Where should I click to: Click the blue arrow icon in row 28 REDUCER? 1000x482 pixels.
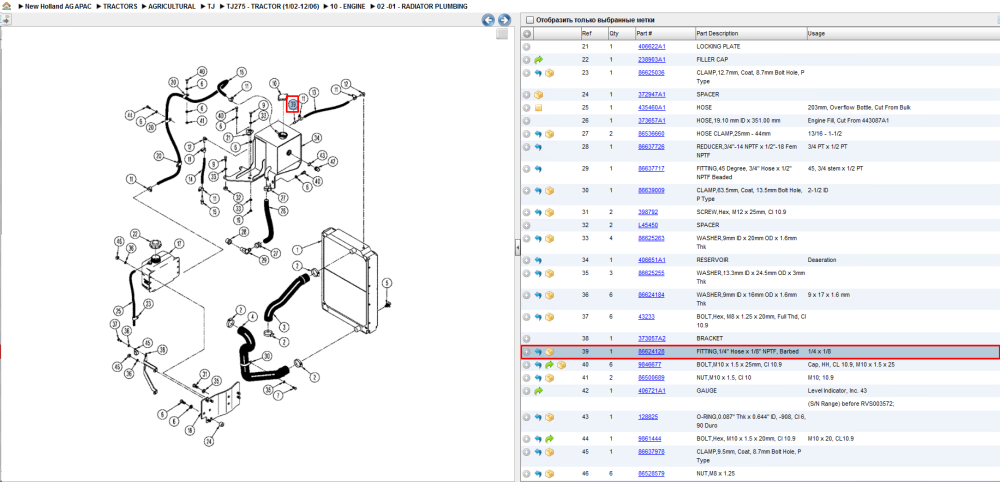[538, 147]
